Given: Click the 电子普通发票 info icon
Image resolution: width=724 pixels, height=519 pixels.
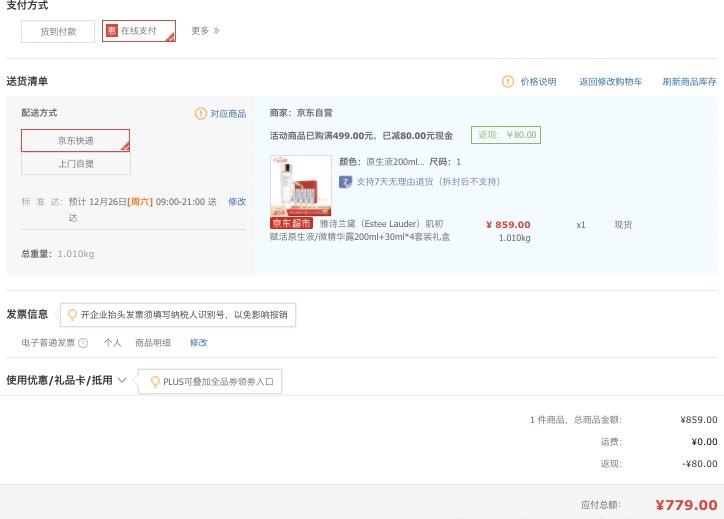Looking at the screenshot, I should tap(83, 343).
